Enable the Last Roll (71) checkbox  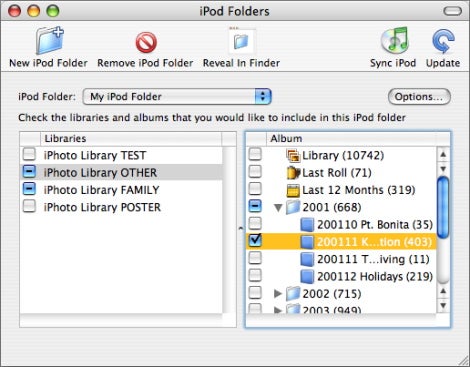[x=255, y=172]
